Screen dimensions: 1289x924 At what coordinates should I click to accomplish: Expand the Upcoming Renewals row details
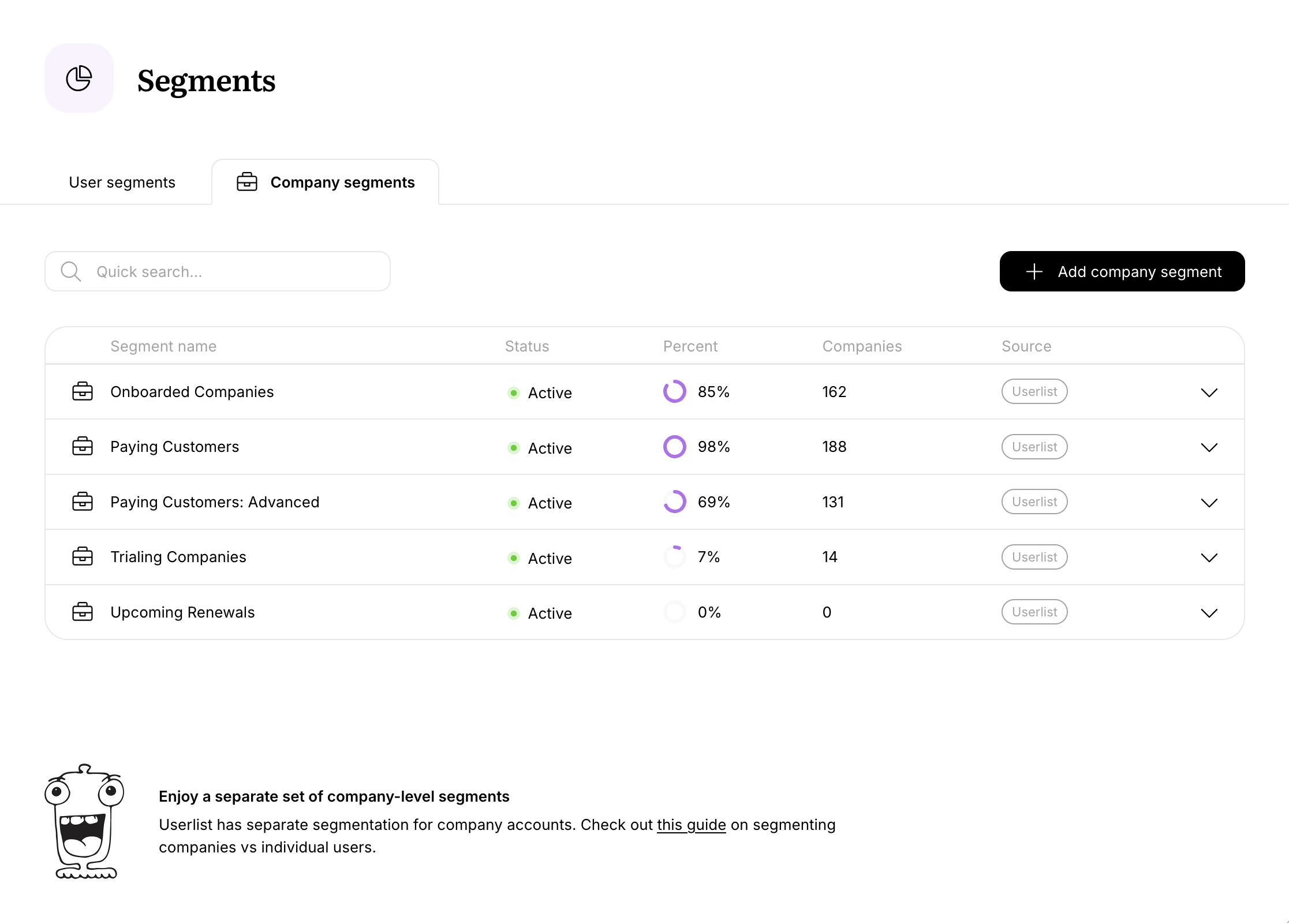[1210, 613]
